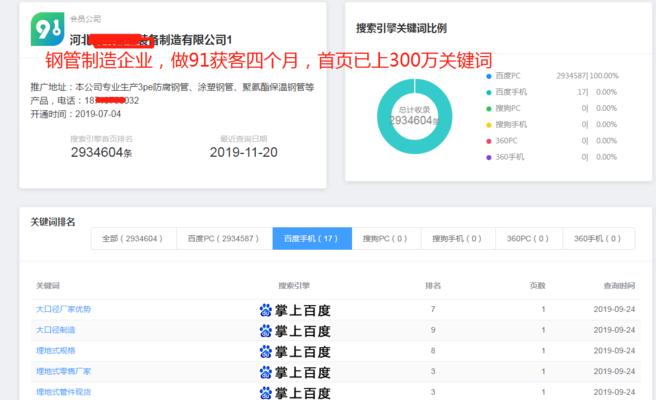Click the 查询时间 column header
Viewport: 656px width, 400px height.
point(619,286)
